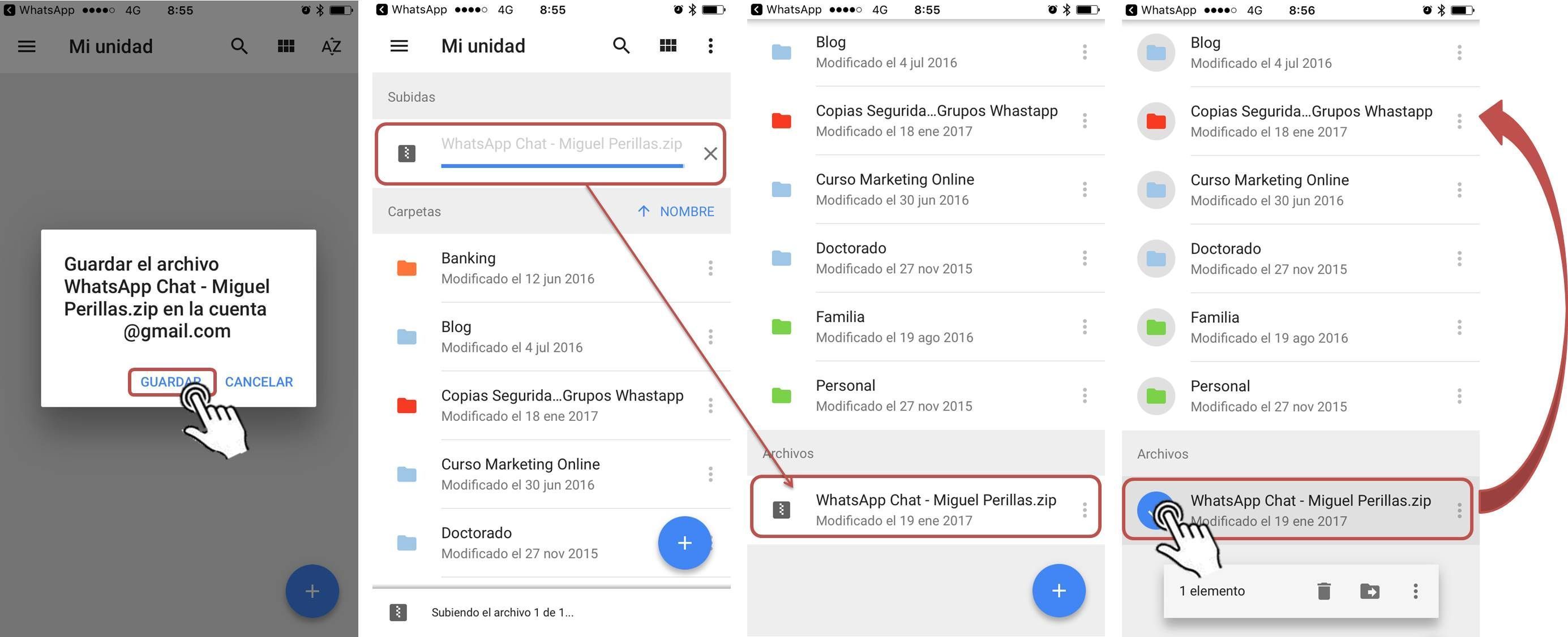Tap the dimmed blue plus button behind the dialog
Viewport: 1568px width, 637px height.
[x=312, y=591]
